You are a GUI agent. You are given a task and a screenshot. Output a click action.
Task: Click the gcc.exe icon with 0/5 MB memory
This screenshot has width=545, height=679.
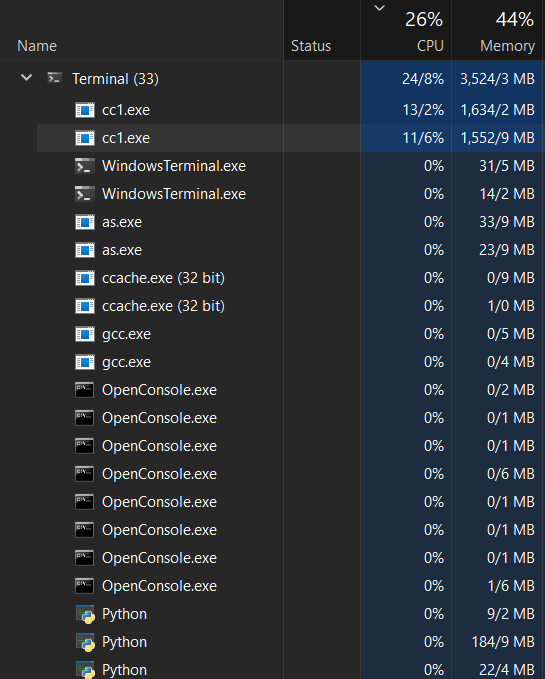(x=85, y=334)
